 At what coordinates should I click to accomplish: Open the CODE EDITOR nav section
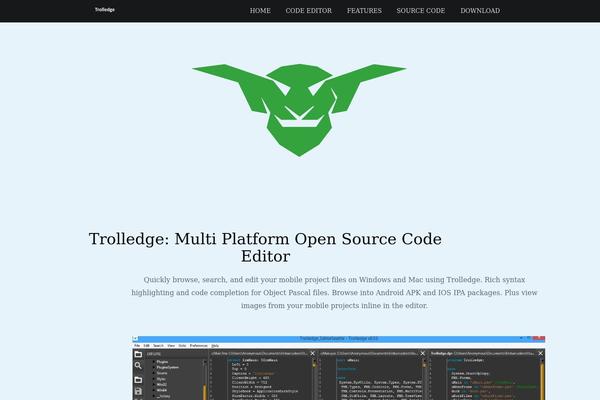pos(309,11)
